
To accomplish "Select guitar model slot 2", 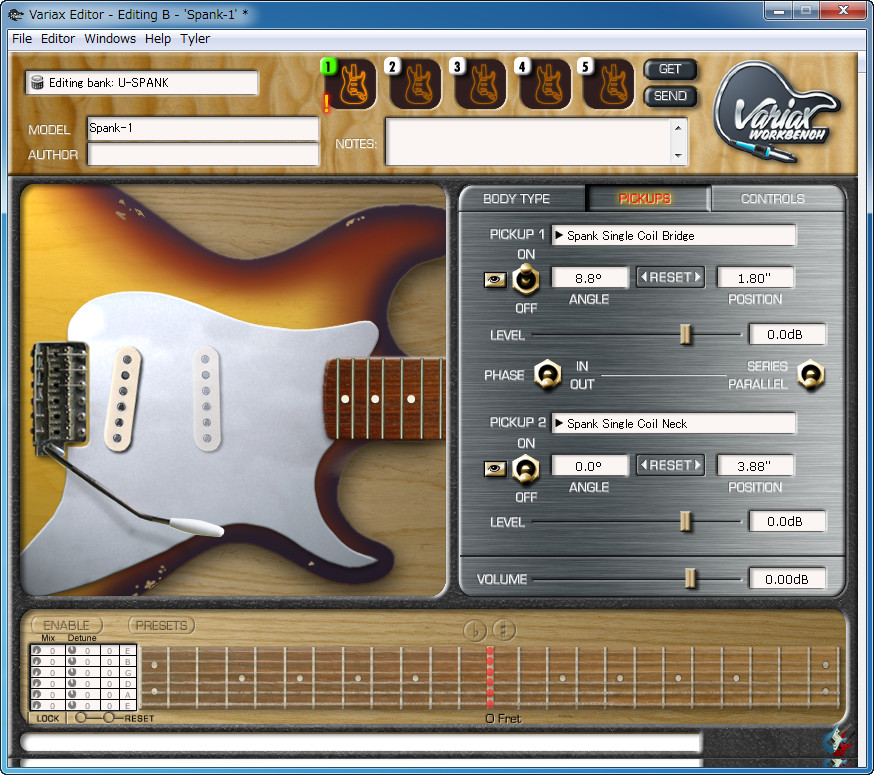I will tap(416, 84).
